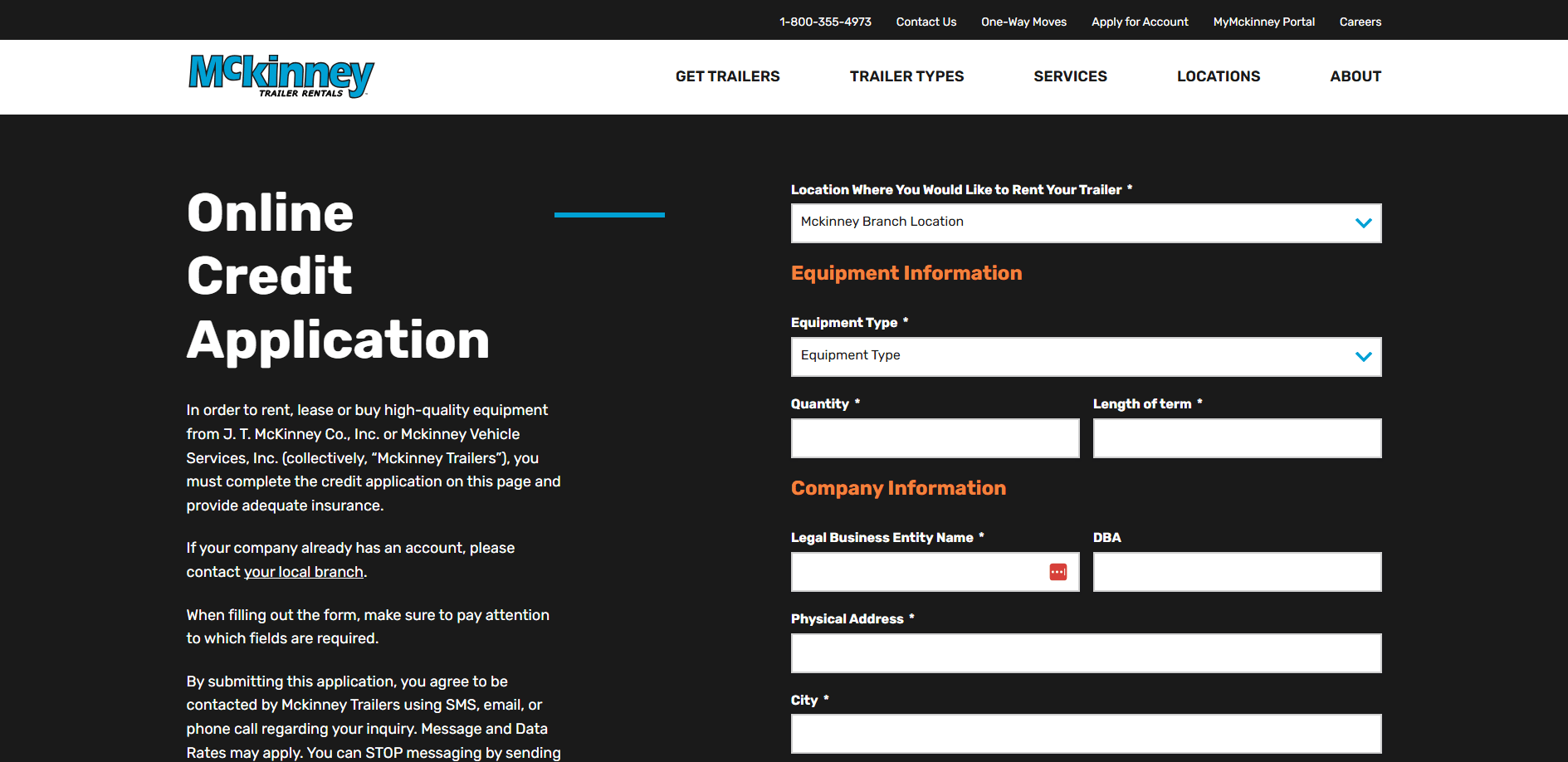
Task: Expand the Mckinney Branch Location dropdown arrow
Action: click(x=1363, y=223)
